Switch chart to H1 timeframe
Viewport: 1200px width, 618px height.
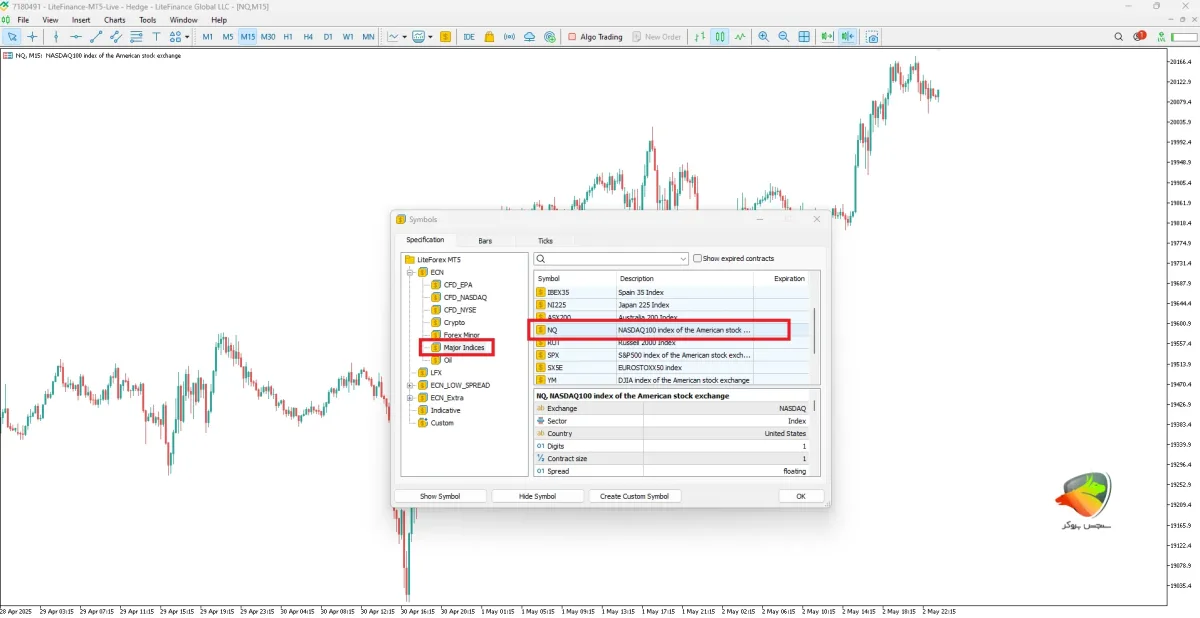click(x=288, y=37)
